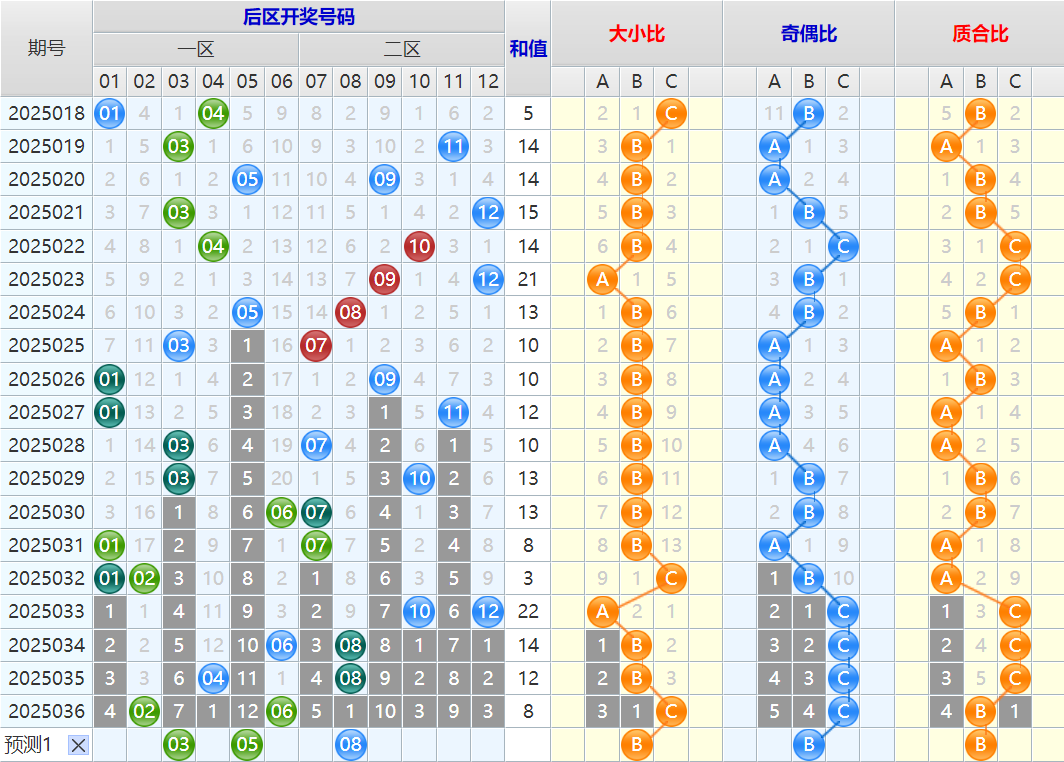
Task: Click the 奇偶比 section header
Action: click(x=809, y=33)
